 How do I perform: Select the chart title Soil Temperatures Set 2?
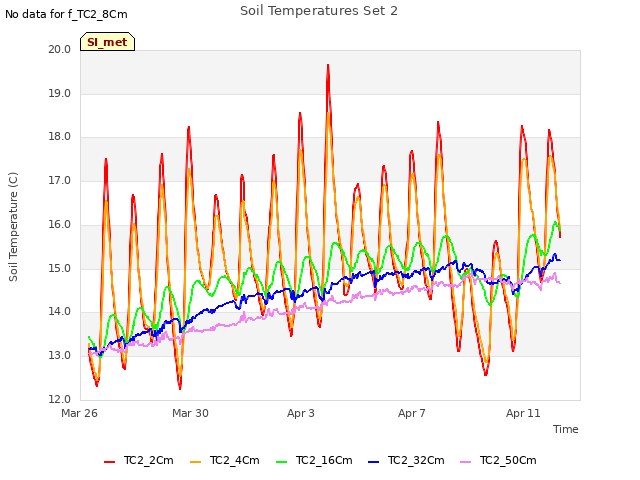(319, 11)
